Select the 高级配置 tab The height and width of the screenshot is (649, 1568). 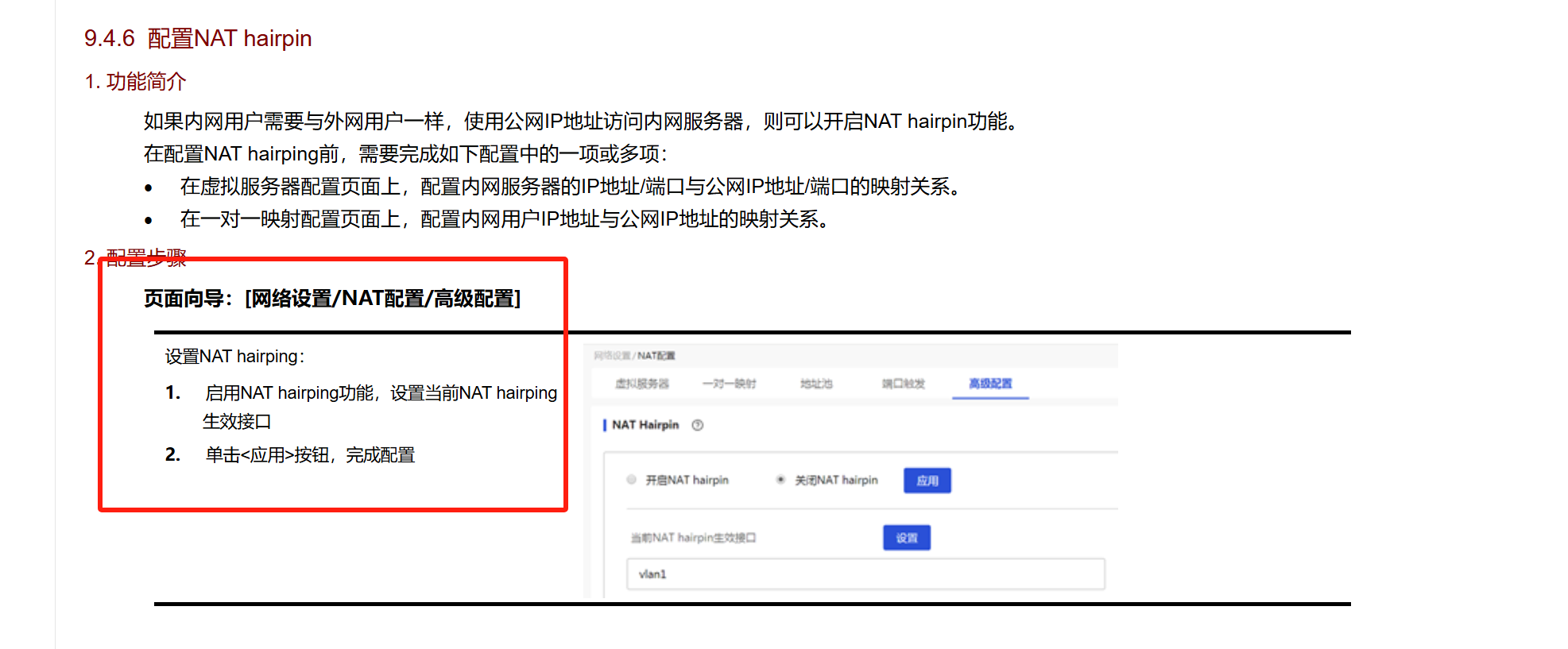(x=990, y=384)
